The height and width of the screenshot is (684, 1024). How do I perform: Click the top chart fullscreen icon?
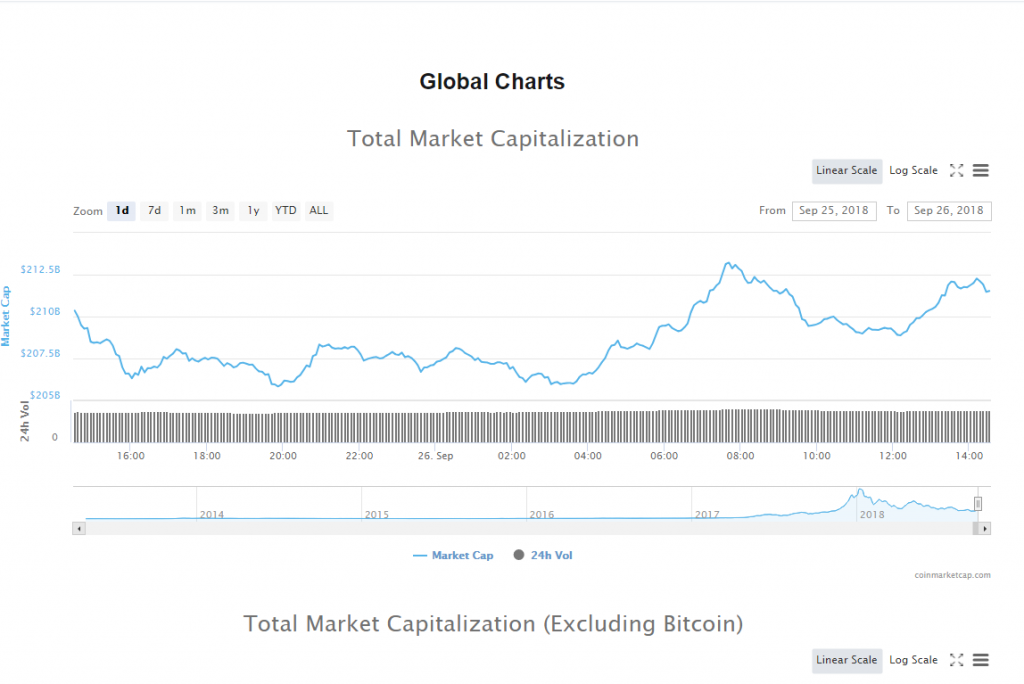coord(956,171)
